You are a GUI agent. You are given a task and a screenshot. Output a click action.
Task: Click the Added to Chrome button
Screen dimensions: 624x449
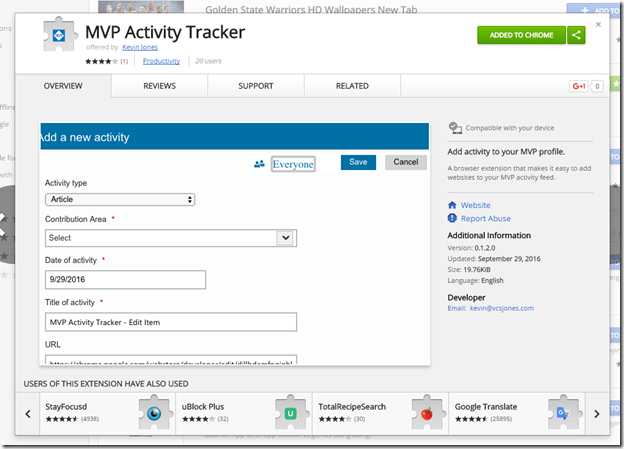[521, 35]
